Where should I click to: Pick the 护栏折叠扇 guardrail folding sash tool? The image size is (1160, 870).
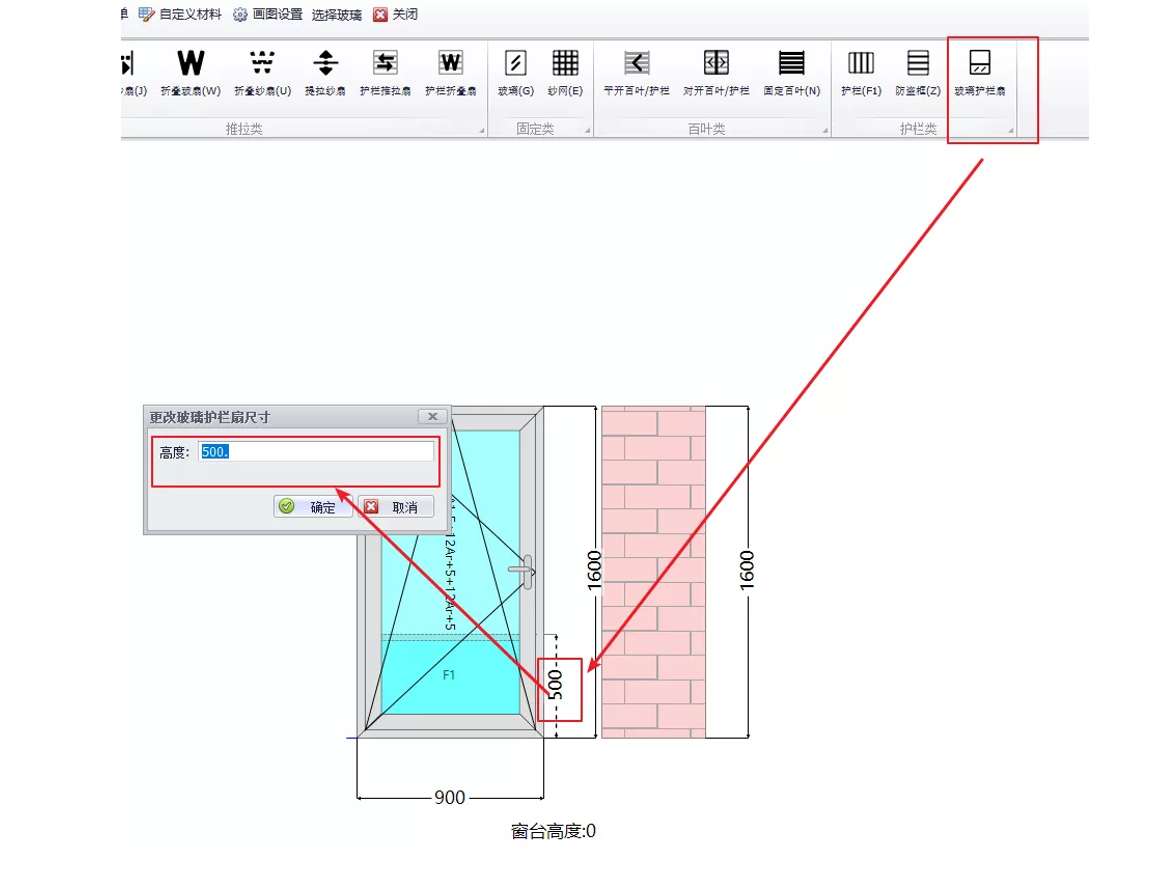tap(450, 71)
